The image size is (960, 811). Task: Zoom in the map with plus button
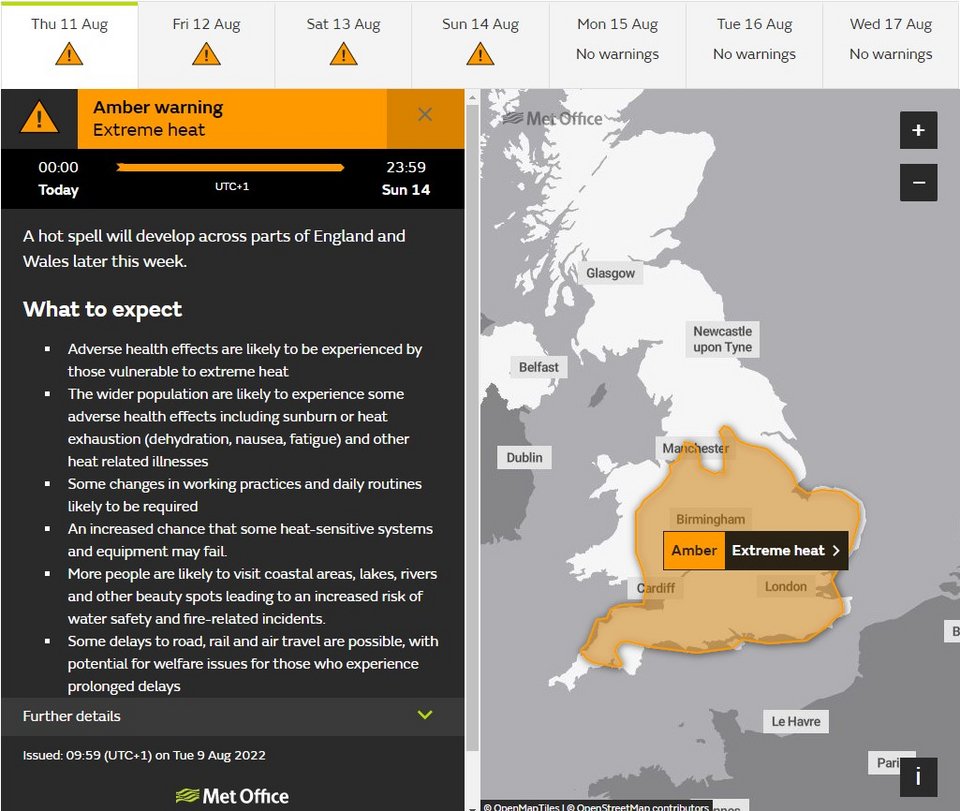pos(918,130)
